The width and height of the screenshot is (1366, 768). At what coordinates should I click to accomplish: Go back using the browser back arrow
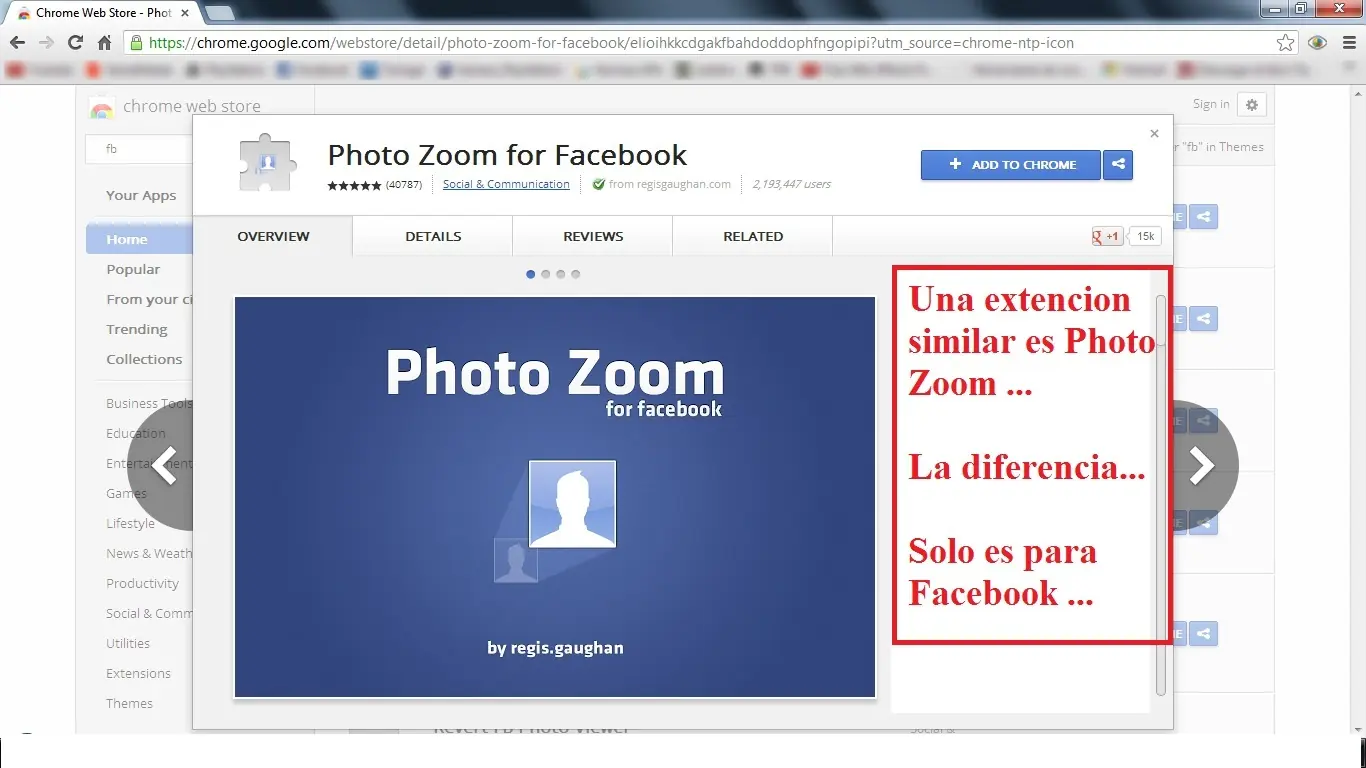[17, 43]
